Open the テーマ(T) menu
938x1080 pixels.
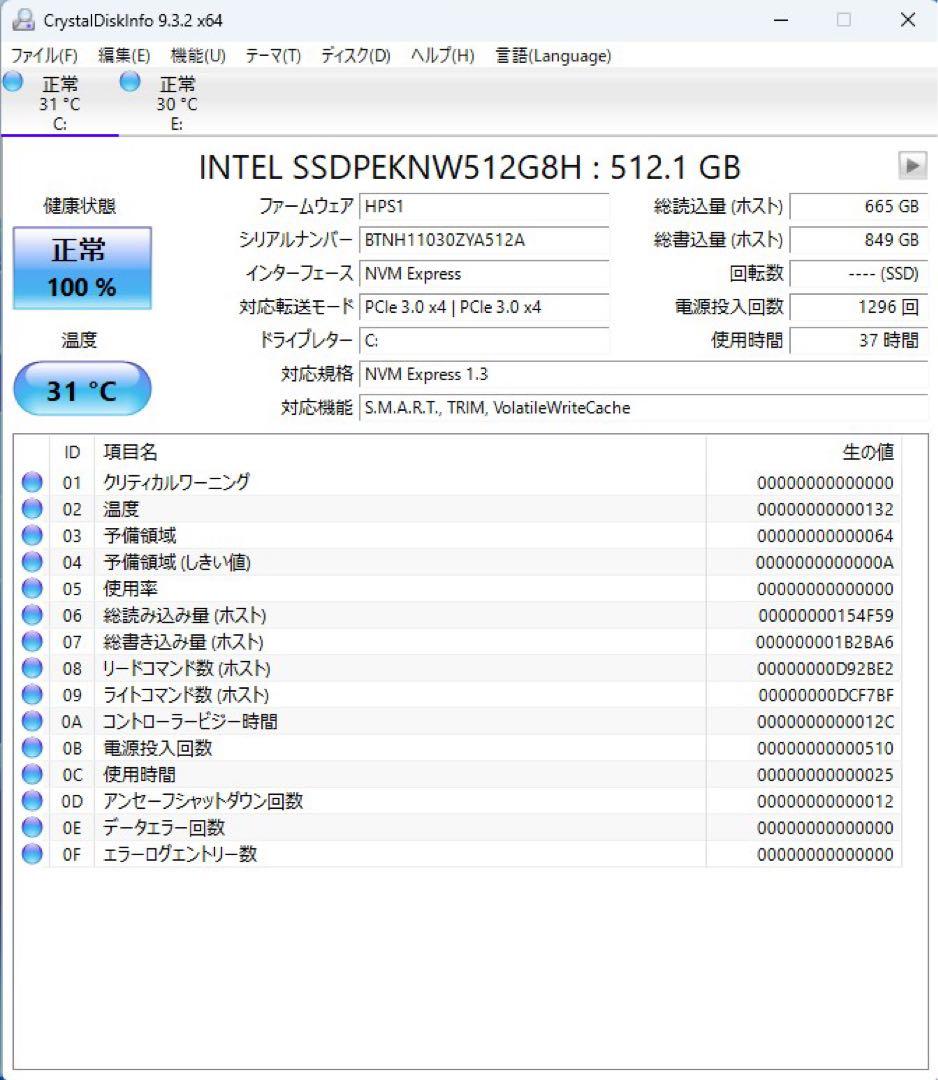click(272, 56)
